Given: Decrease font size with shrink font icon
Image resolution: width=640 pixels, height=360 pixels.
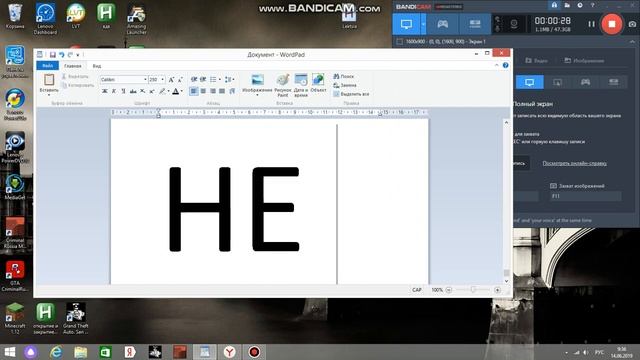Looking at the screenshot, I should click(180, 80).
